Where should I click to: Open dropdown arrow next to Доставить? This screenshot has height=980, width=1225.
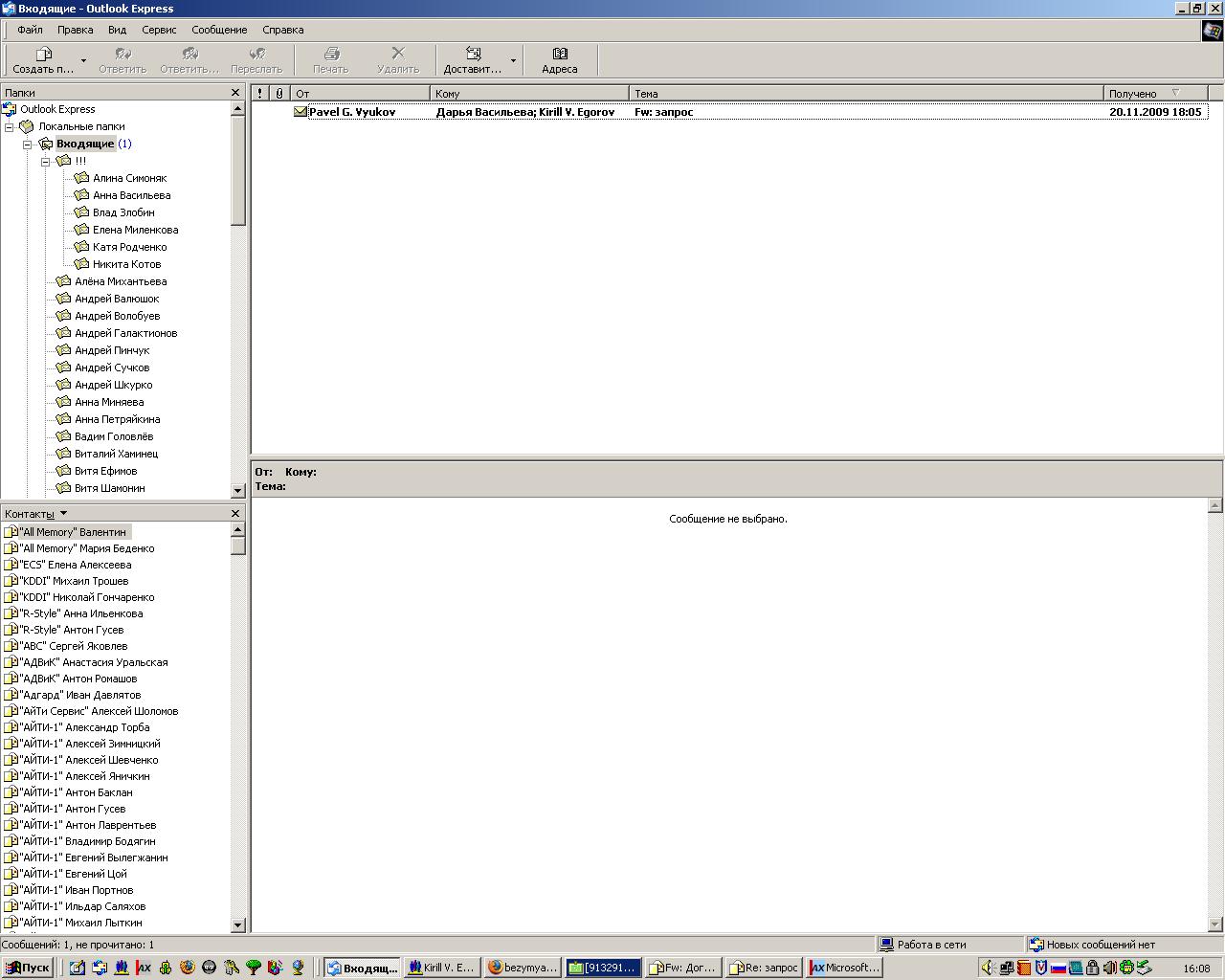pos(513,61)
